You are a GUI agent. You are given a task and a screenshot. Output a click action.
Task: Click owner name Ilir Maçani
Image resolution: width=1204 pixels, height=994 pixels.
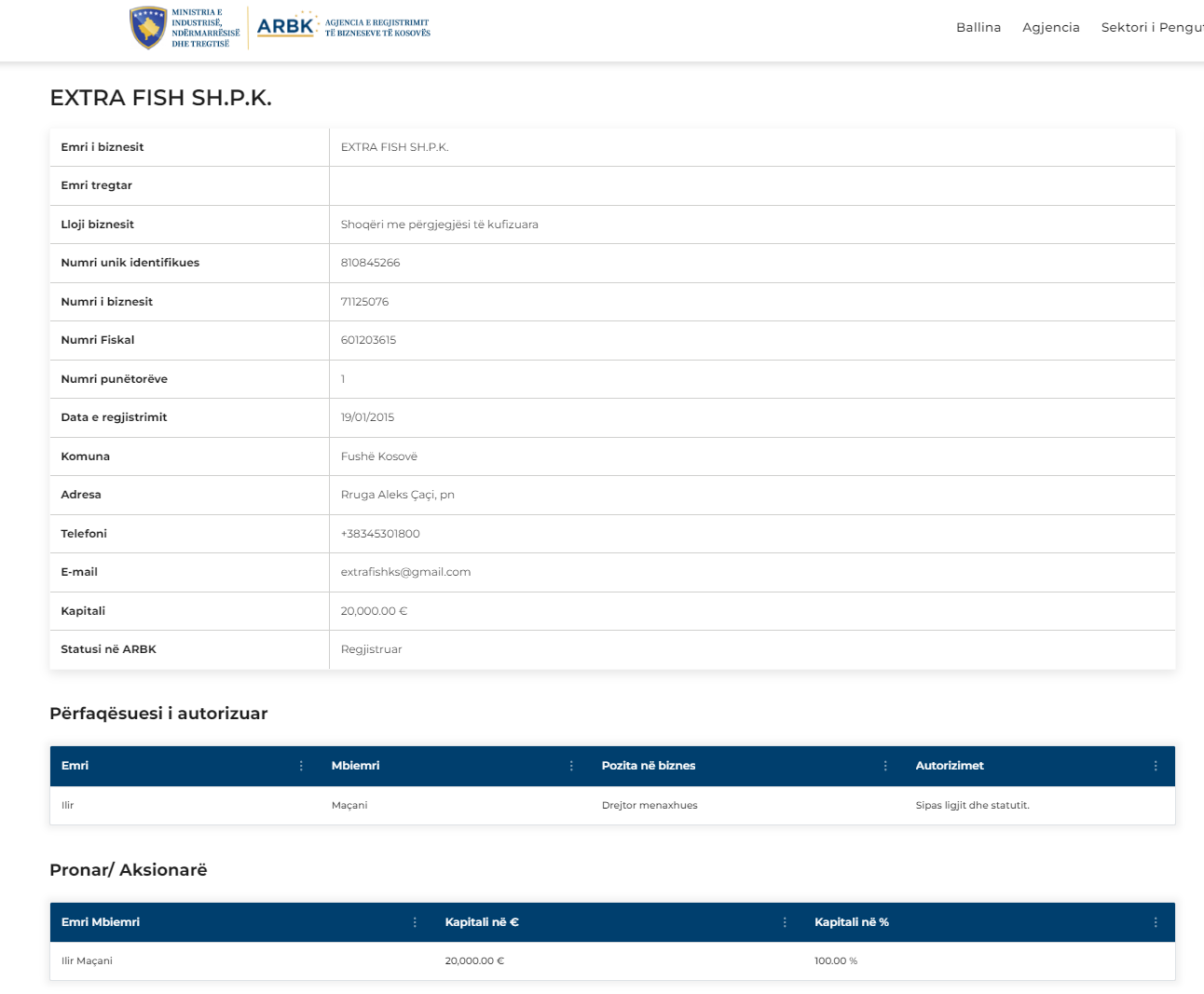coord(87,961)
